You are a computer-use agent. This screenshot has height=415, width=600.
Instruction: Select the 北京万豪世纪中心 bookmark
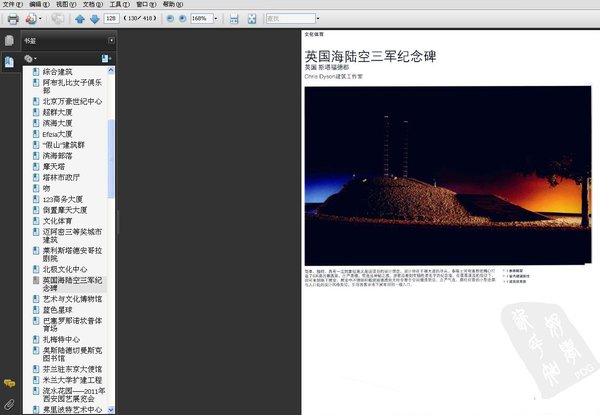point(72,101)
